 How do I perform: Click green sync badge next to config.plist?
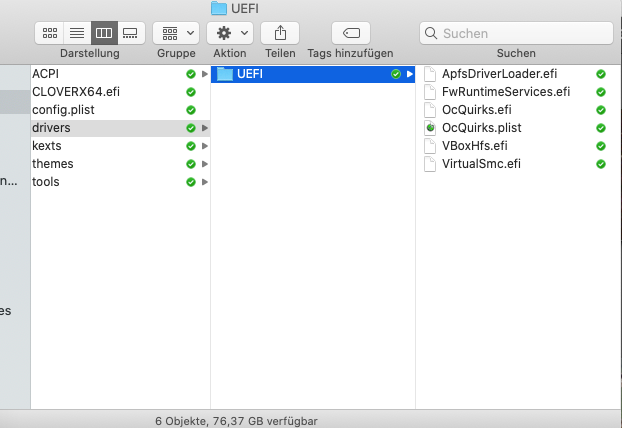191,110
